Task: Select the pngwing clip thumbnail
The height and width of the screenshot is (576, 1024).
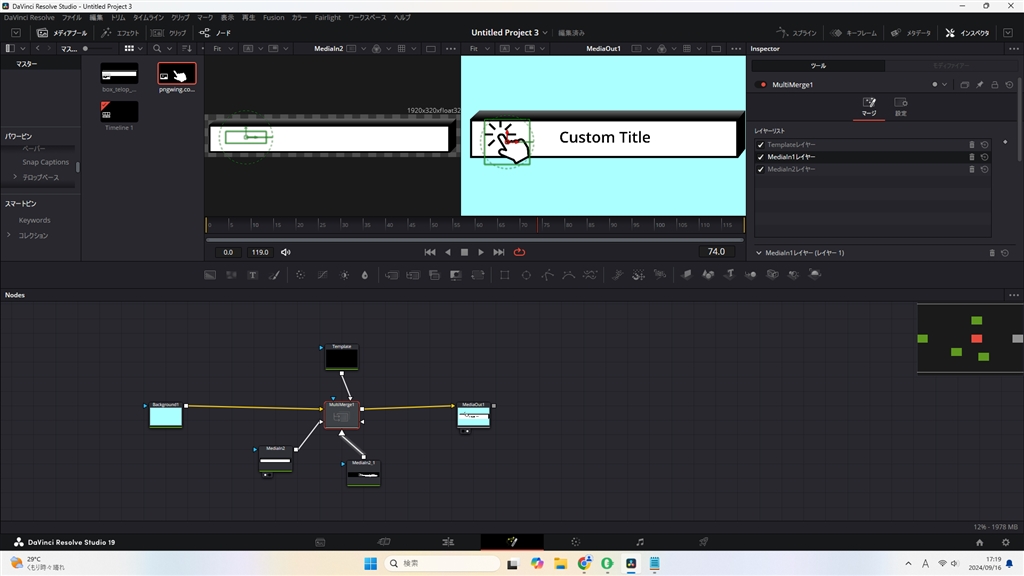Action: [177, 76]
